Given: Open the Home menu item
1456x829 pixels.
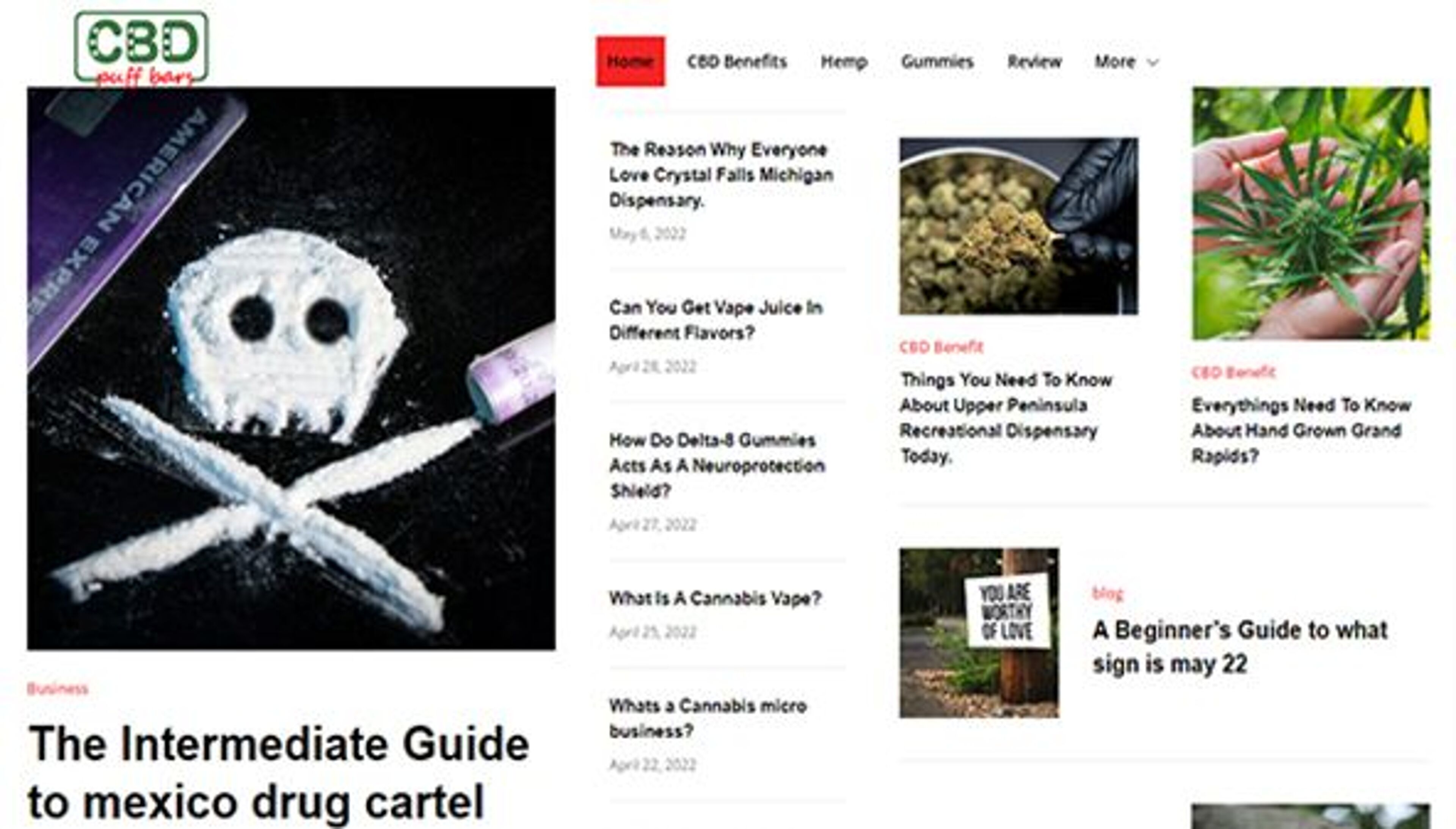Looking at the screenshot, I should [630, 61].
